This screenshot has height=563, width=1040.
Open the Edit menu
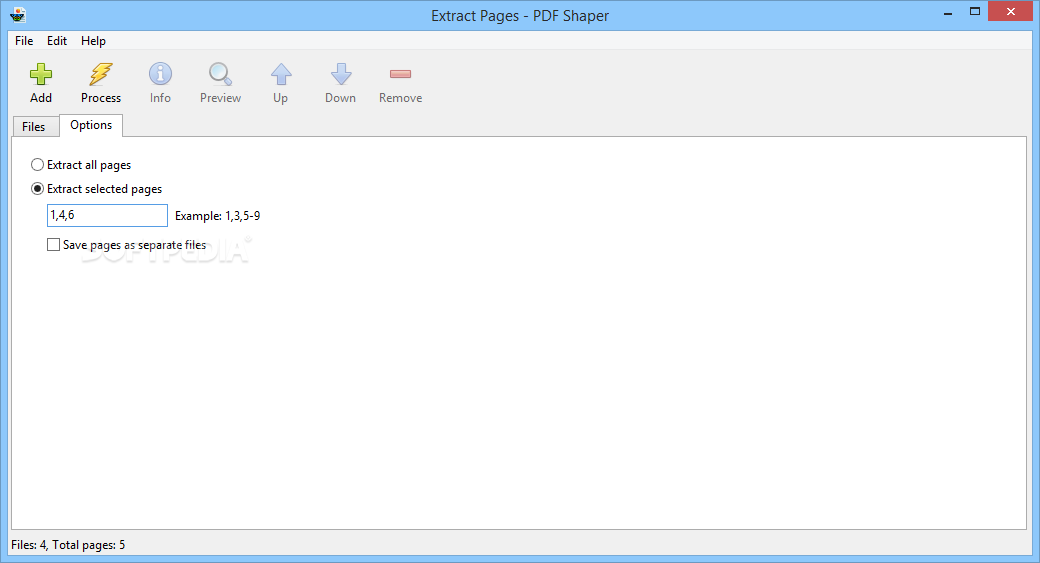point(56,40)
